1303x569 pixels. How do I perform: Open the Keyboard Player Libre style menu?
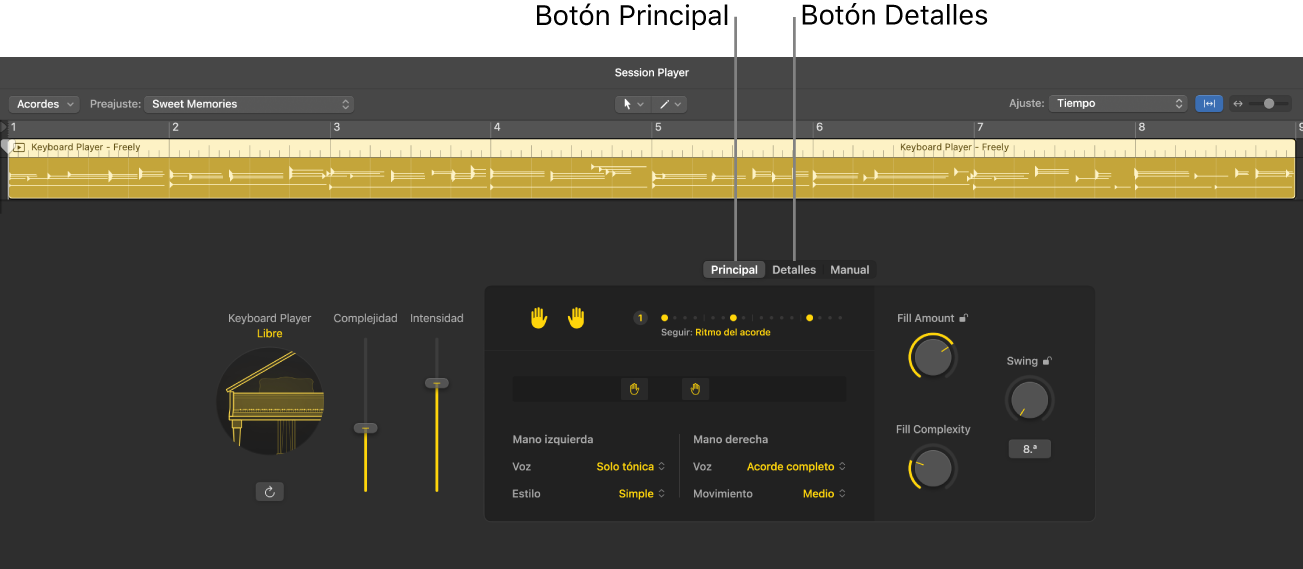pos(269,333)
